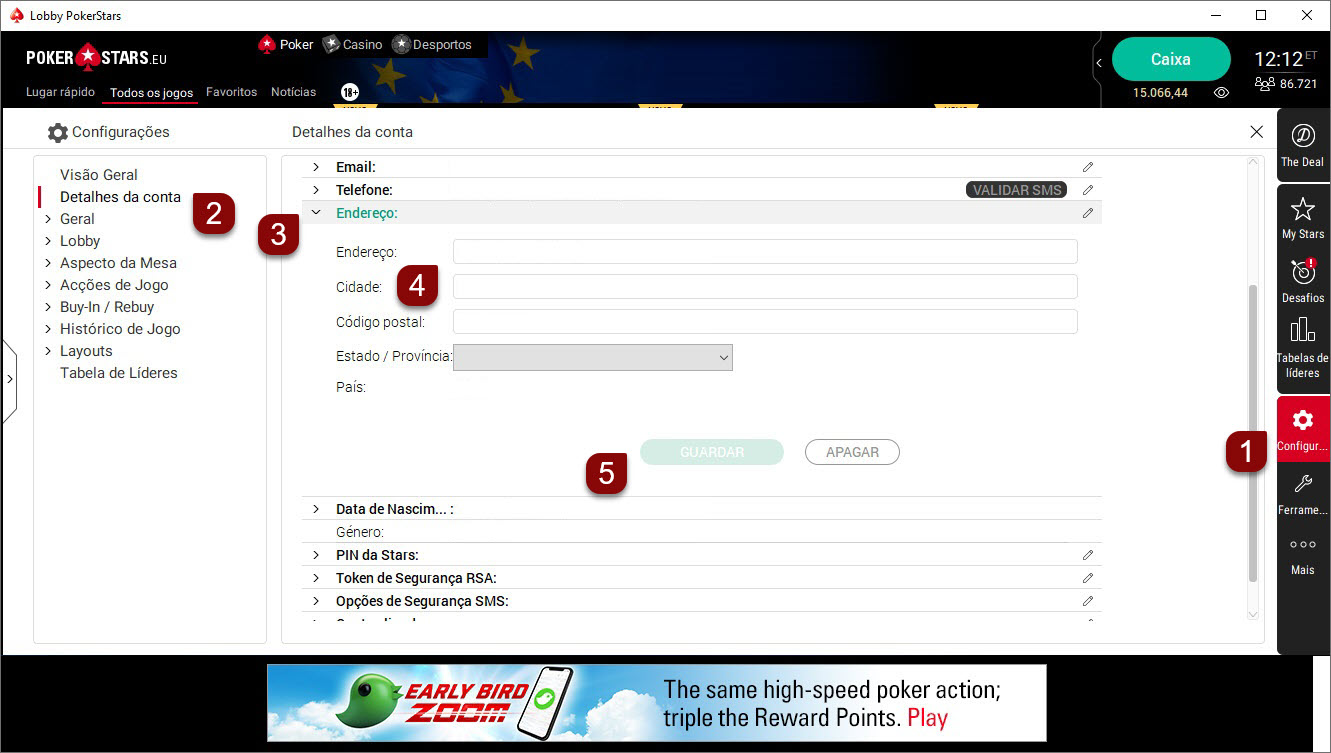The height and width of the screenshot is (753, 1331).
Task: Collapse the Endereço section
Action: (x=316, y=213)
